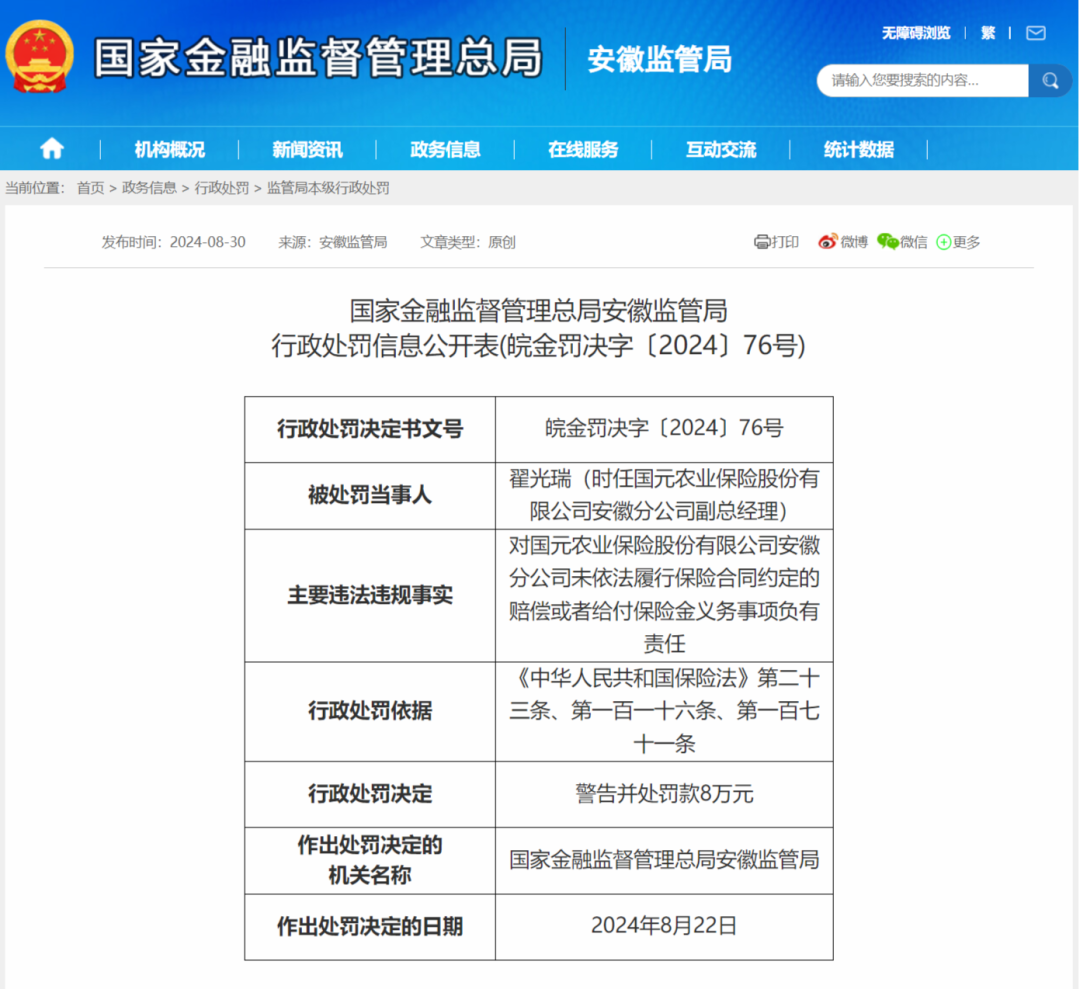This screenshot has height=989, width=1080.
Task: Open the 统计数据 menu
Action: [858, 149]
